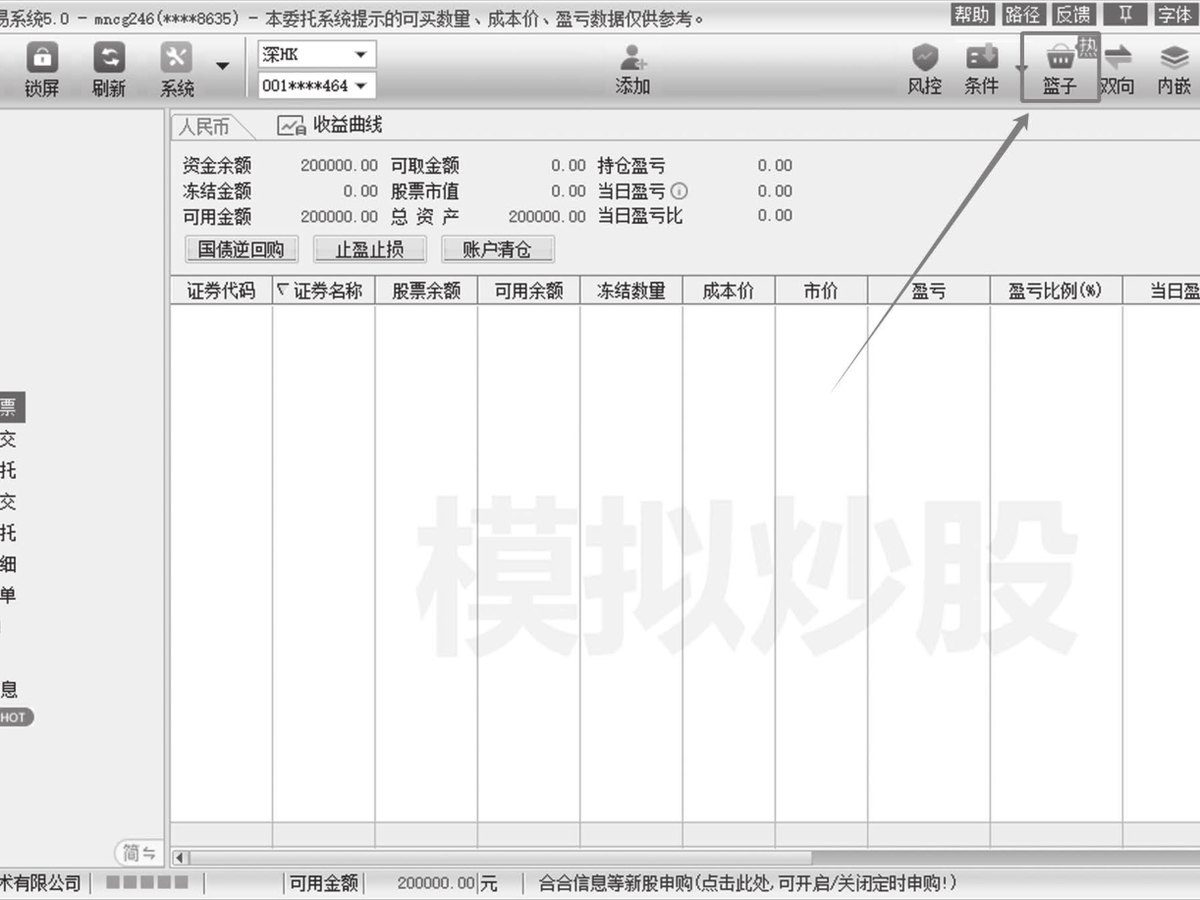Click the horizontal scrollbar left arrow
The height and width of the screenshot is (900, 1200).
coord(180,857)
